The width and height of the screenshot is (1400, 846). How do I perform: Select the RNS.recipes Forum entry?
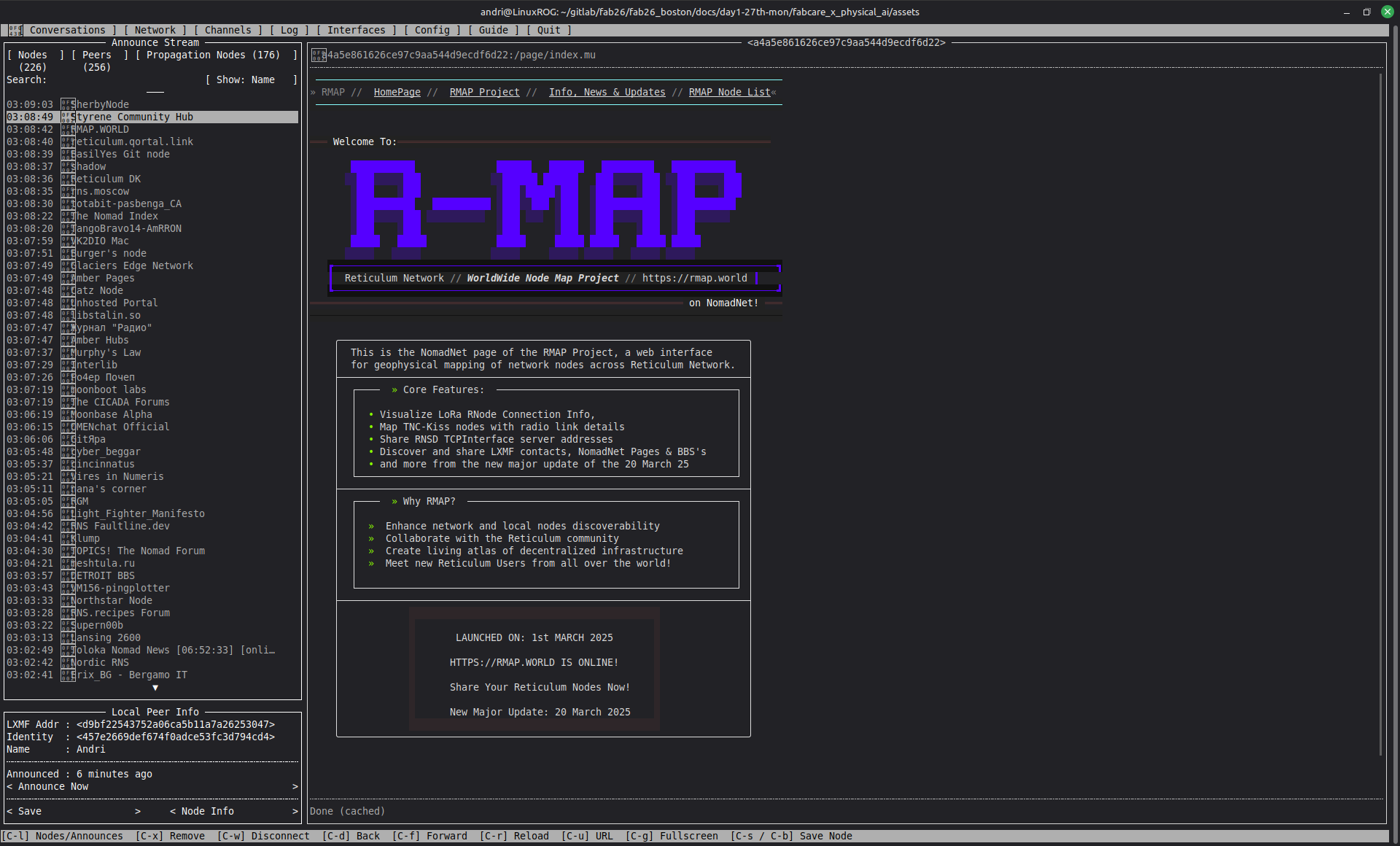coord(152,613)
